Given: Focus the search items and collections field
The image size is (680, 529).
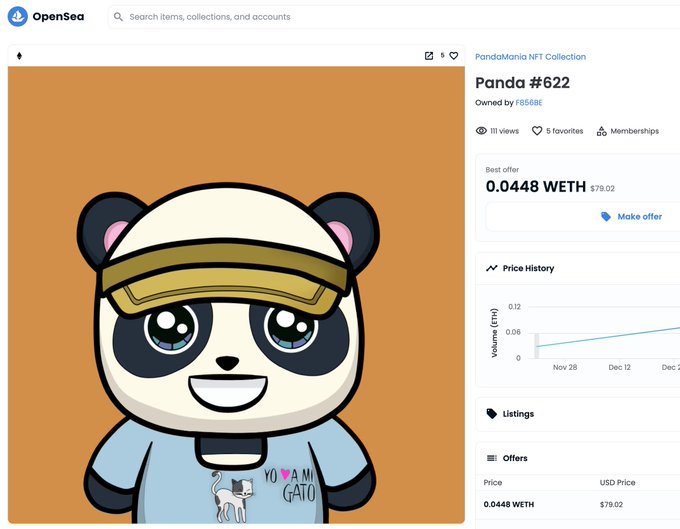Looking at the screenshot, I should (394, 17).
